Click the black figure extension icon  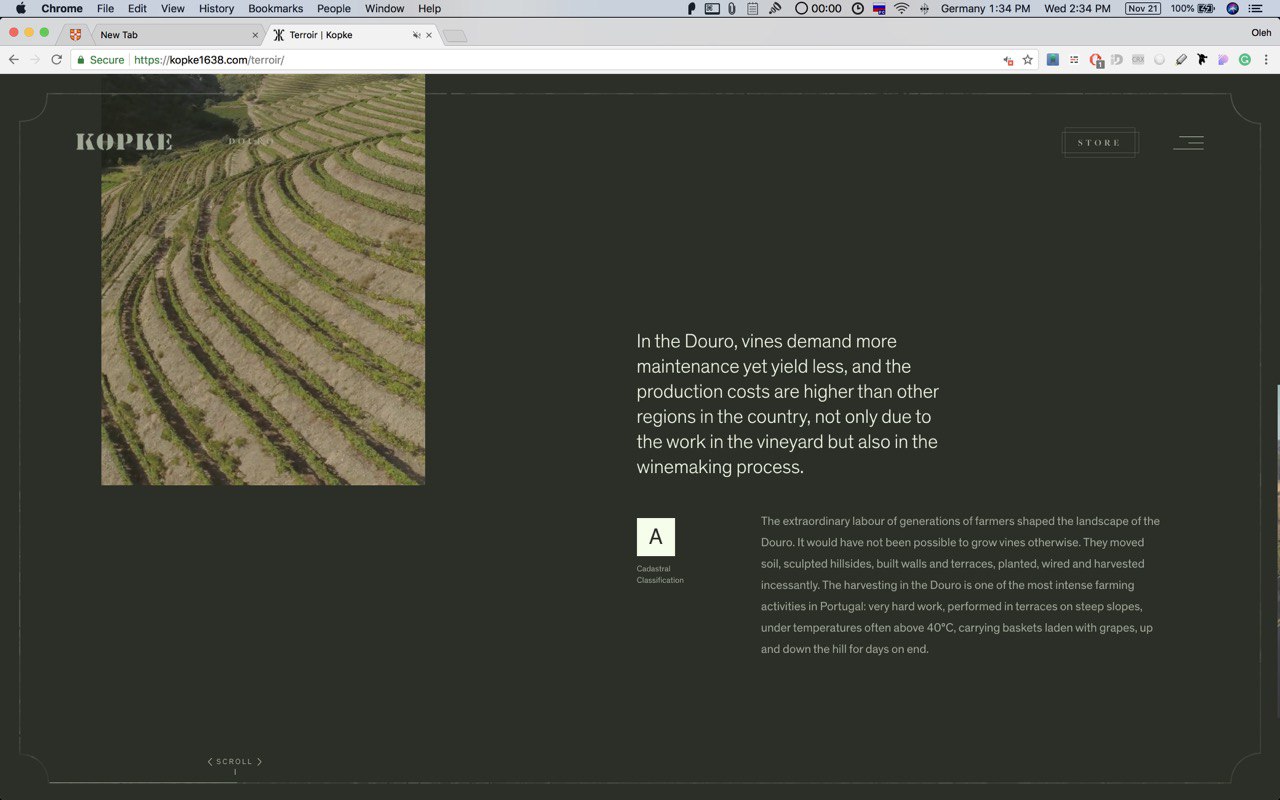pyautogui.click(x=1202, y=60)
